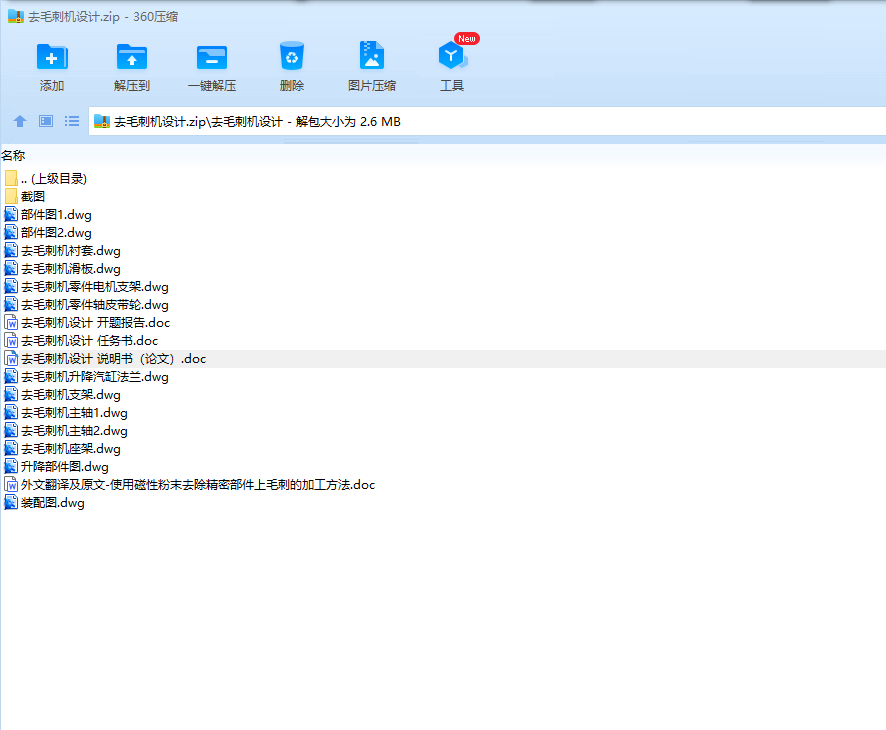This screenshot has width=886, height=730.
Task: Select file 去毛刺机滑板.dwg
Action: pos(71,269)
